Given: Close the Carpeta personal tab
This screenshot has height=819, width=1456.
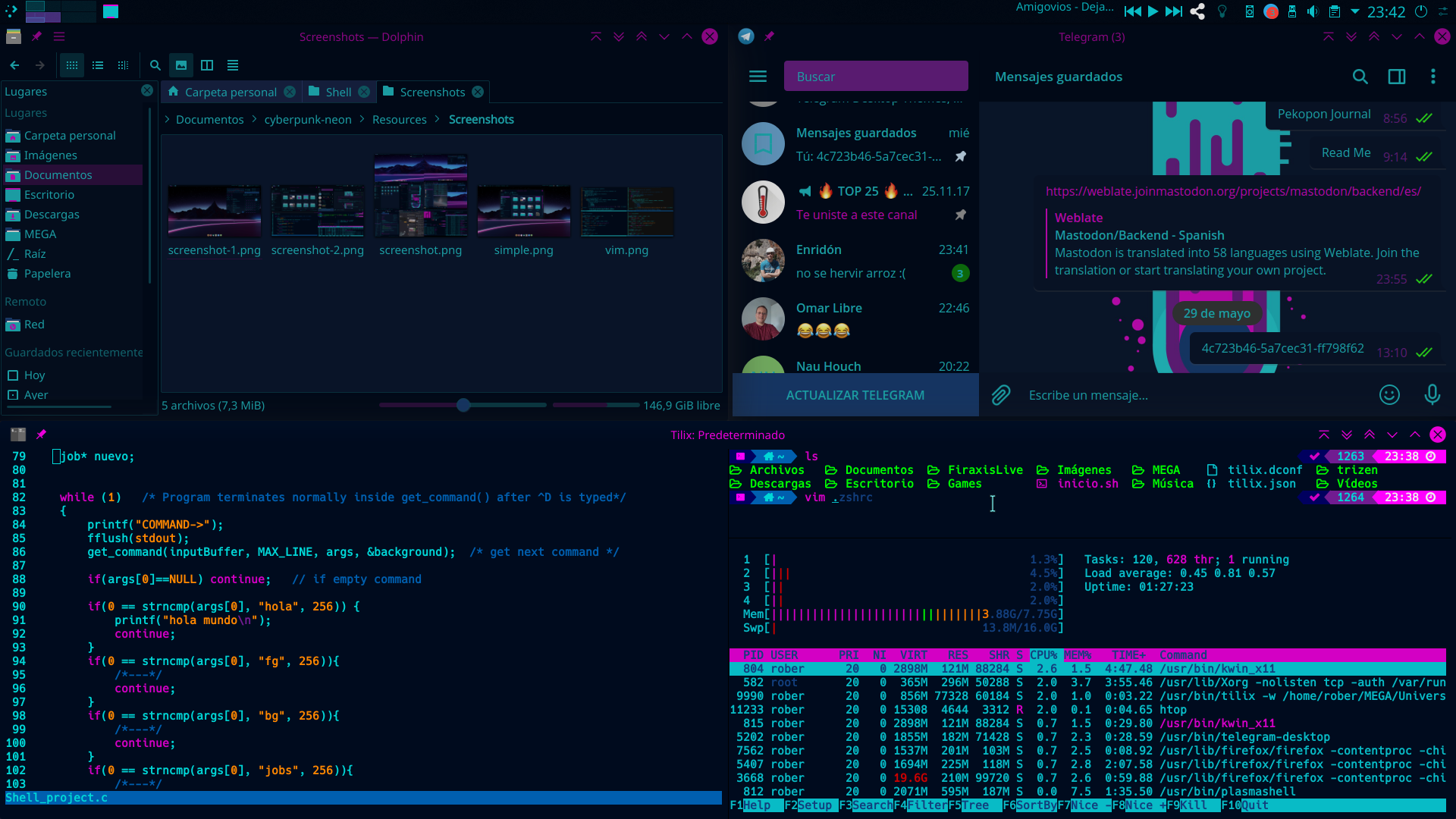Looking at the screenshot, I should click(290, 92).
